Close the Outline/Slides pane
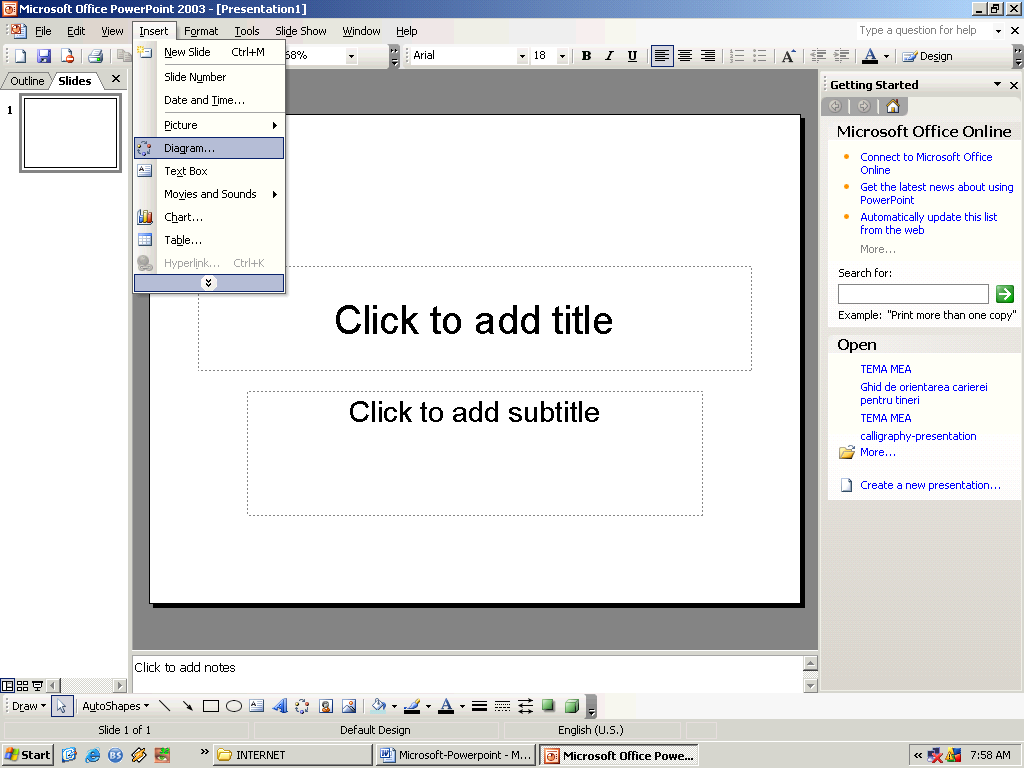Viewport: 1024px width, 768px height. pos(116,79)
